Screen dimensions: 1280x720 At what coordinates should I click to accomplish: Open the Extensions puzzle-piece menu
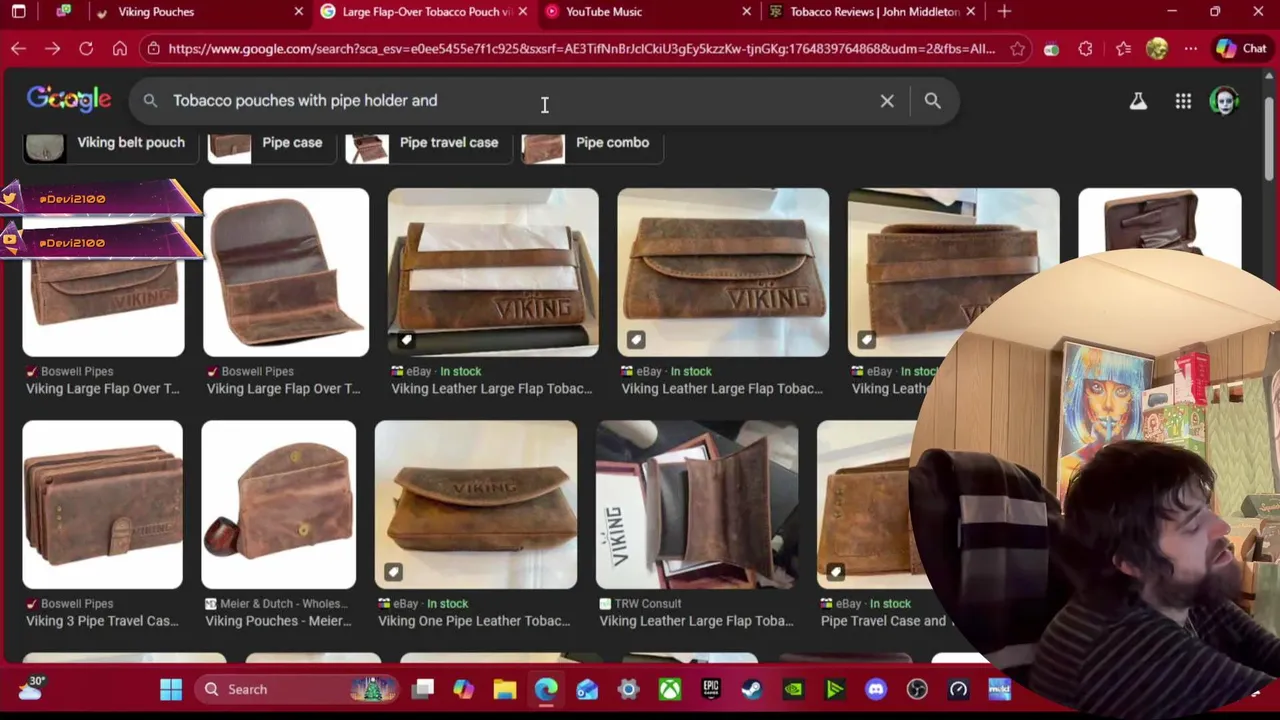coord(1085,48)
